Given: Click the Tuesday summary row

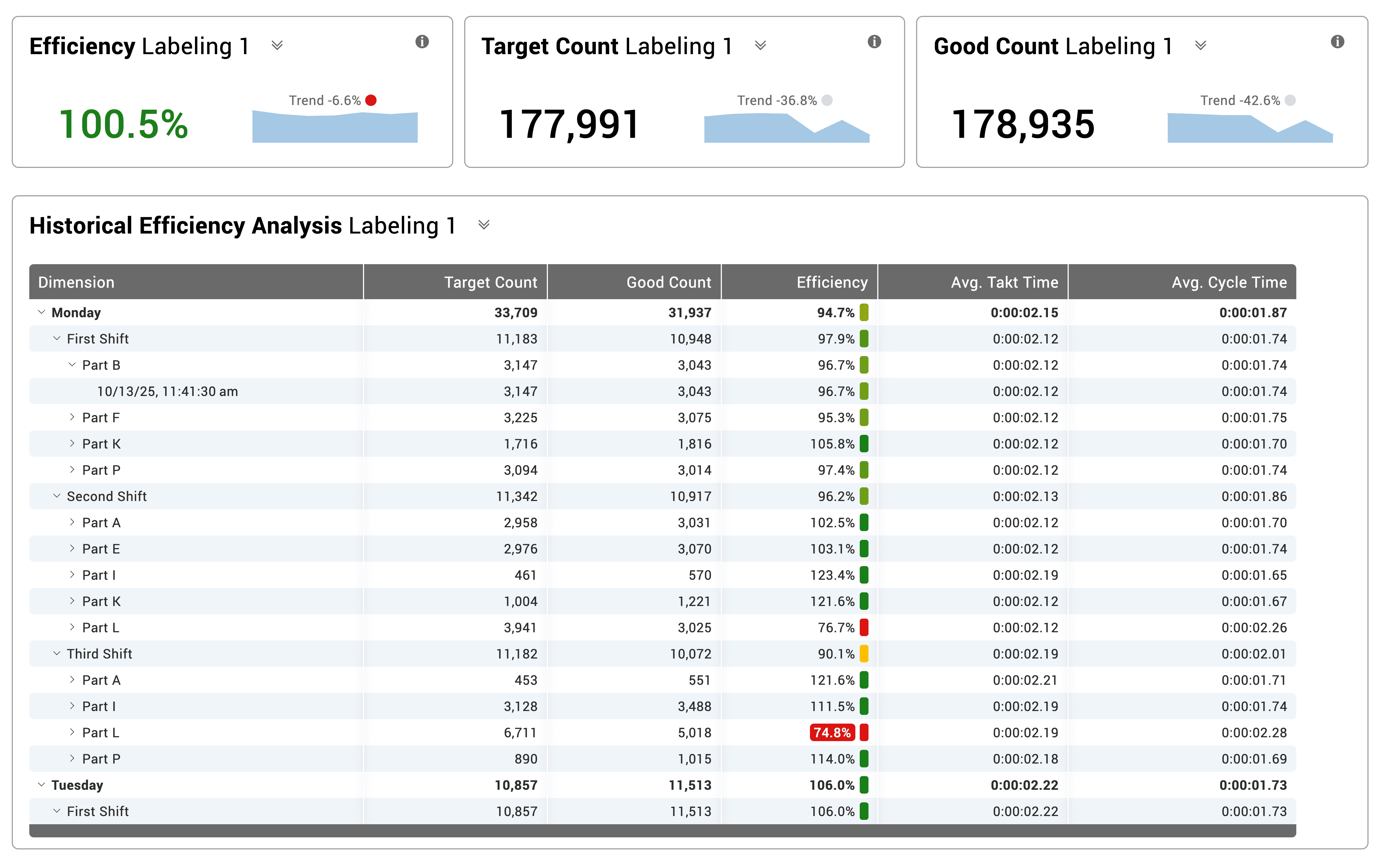Looking at the screenshot, I should (78, 785).
